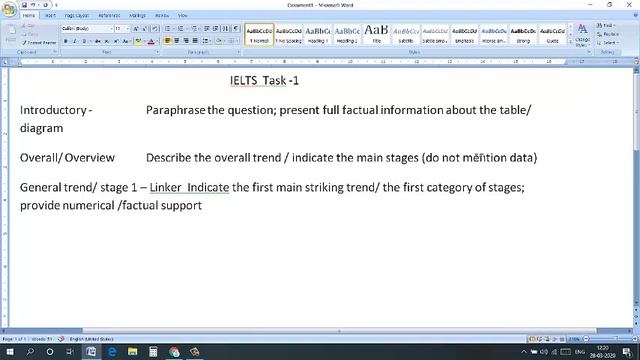Toggle Subscript formatting
The width and height of the screenshot is (640, 360).
107,41
